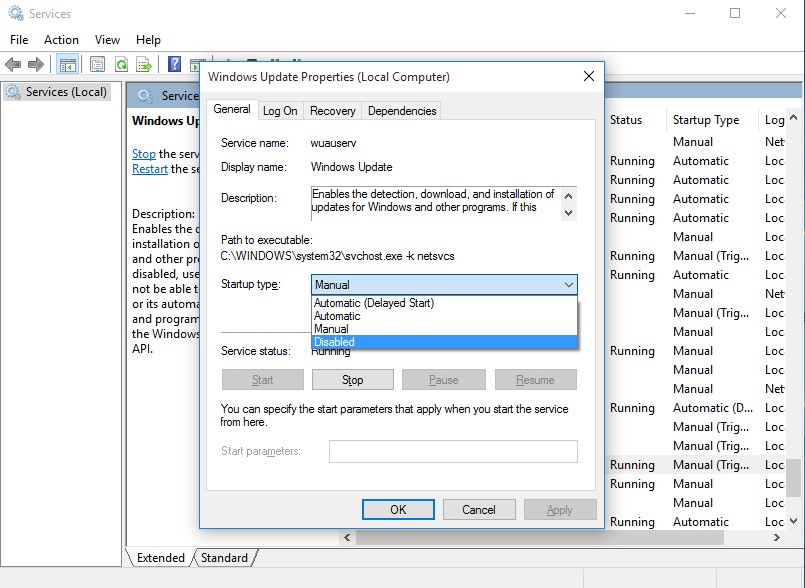This screenshot has width=805, height=588.
Task: Click the greyed-out Start button
Action: pyautogui.click(x=262, y=380)
